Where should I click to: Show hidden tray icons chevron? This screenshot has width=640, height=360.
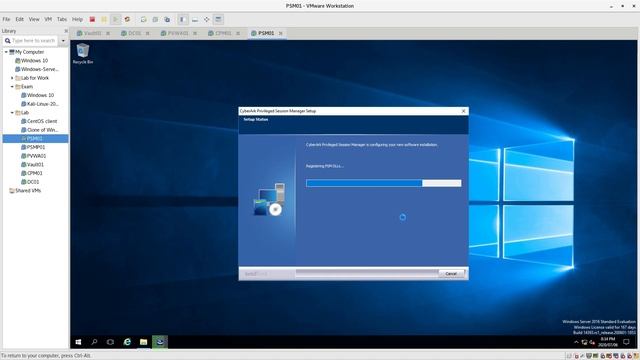coord(576,342)
